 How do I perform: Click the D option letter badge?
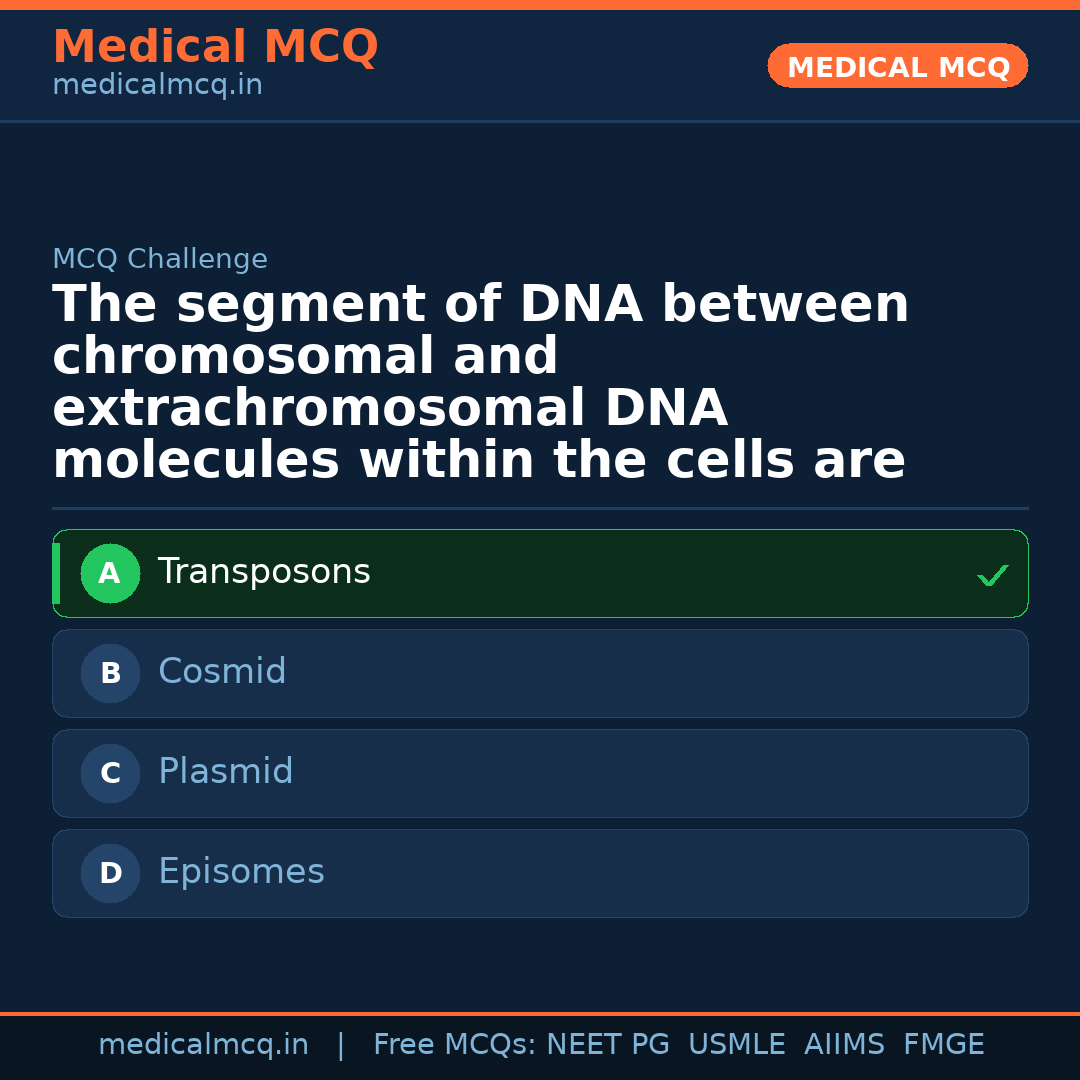click(110, 874)
